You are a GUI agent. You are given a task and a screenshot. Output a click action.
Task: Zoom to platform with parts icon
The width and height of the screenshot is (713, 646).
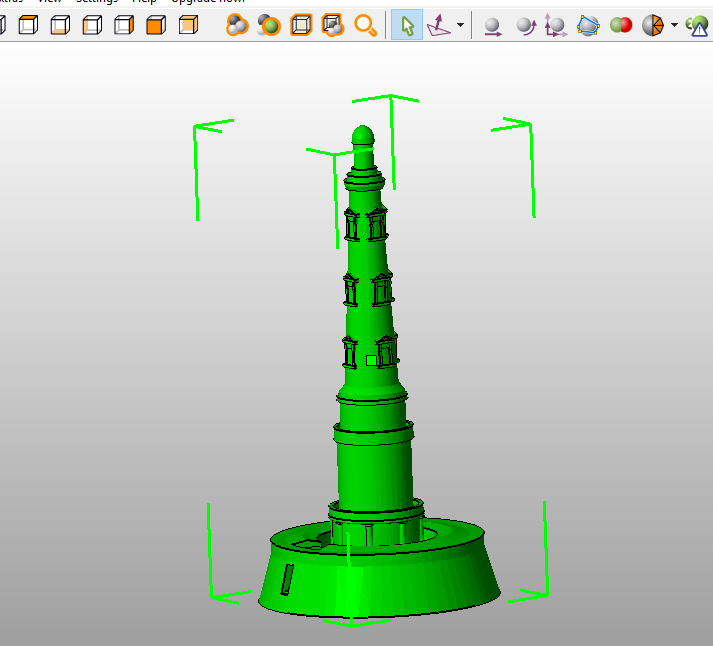(x=333, y=25)
